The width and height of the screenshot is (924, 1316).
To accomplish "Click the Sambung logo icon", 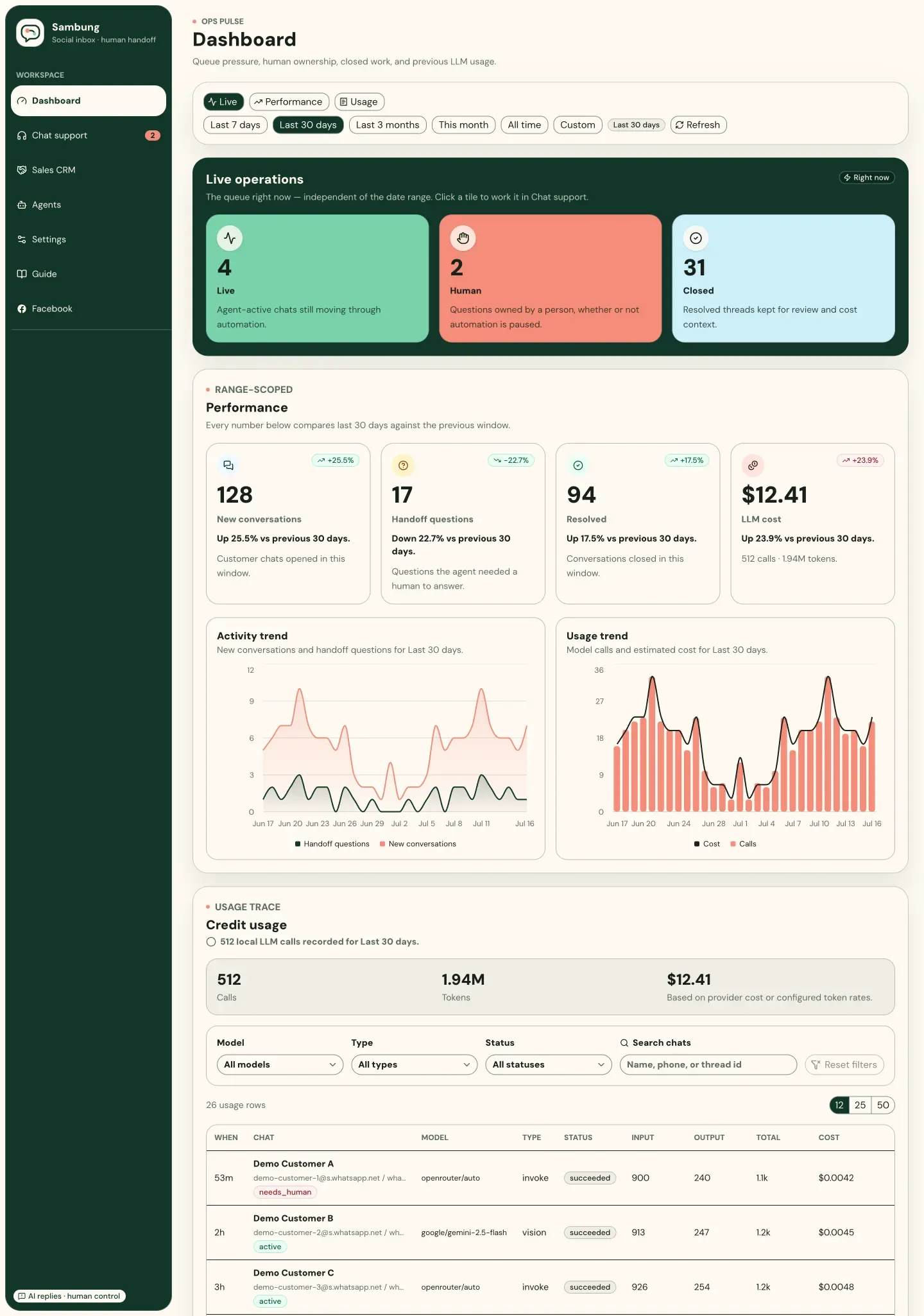I will tap(30, 33).
